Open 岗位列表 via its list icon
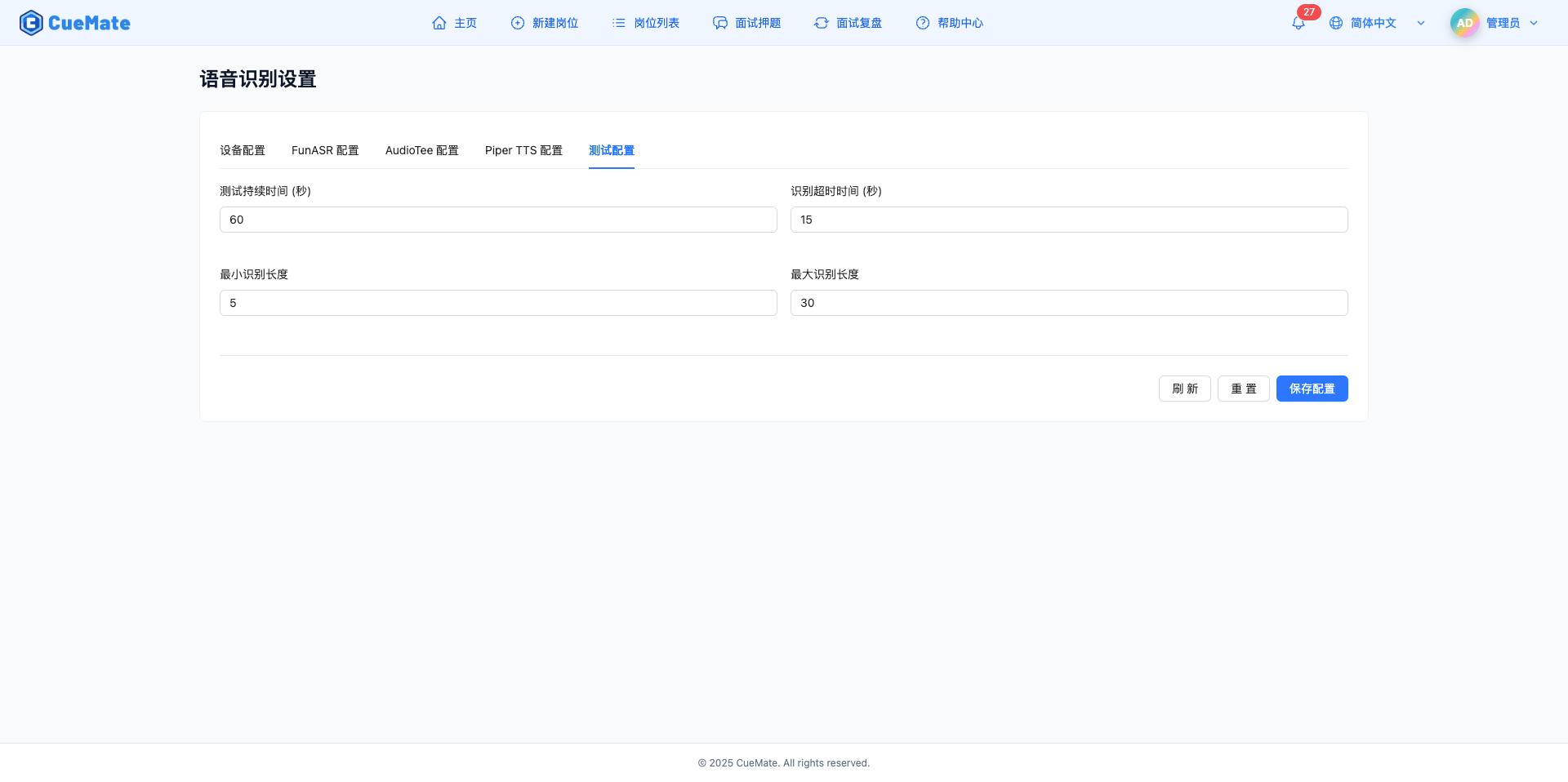This screenshot has height=782, width=1568. (618, 23)
